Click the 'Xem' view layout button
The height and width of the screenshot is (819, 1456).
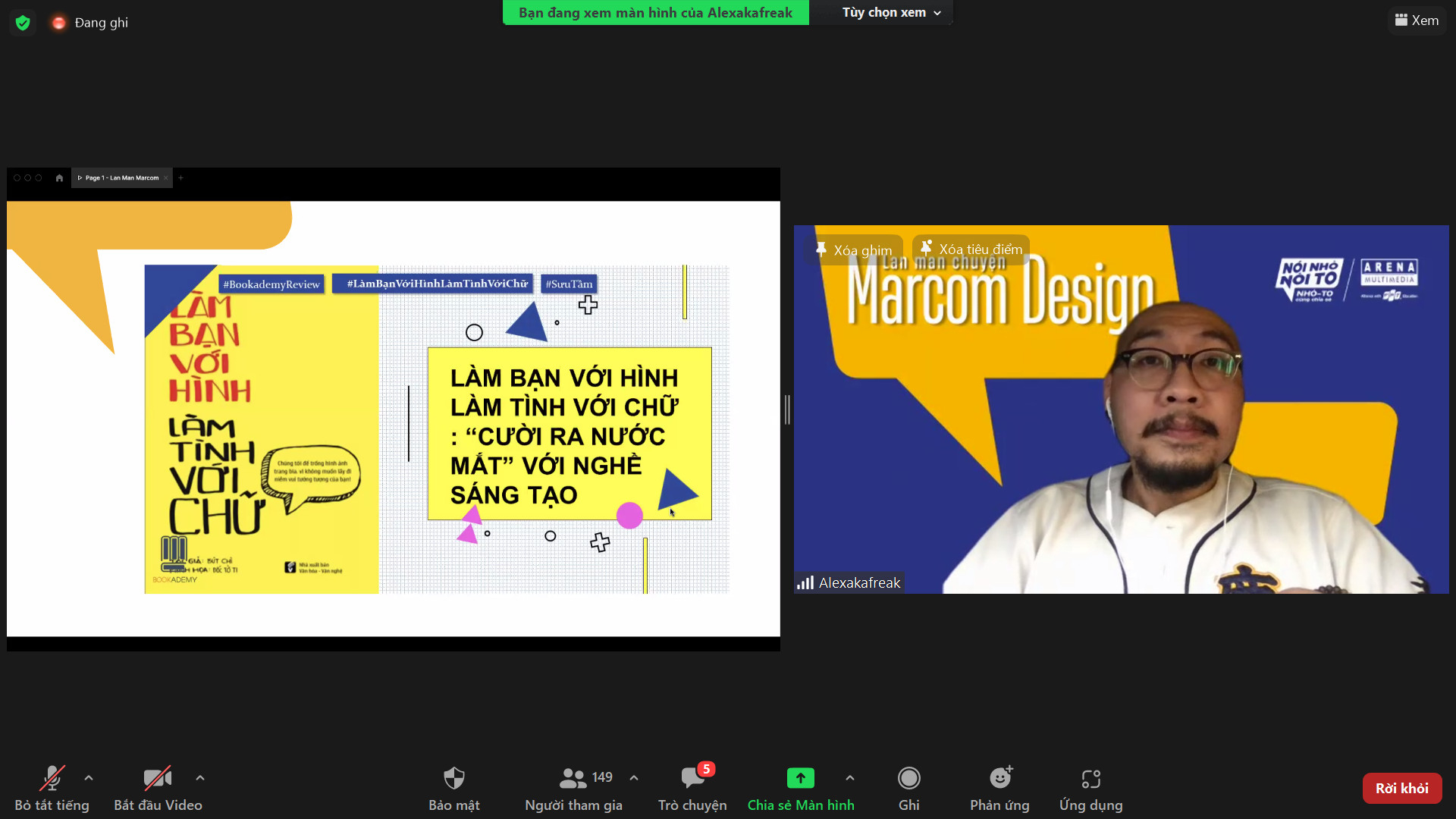(1417, 20)
